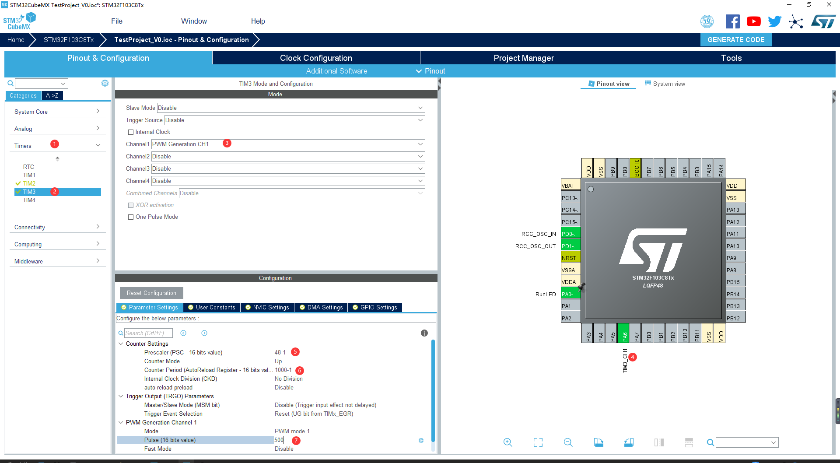Image resolution: width=840 pixels, height=463 pixels.
Task: Open the Slave Mode dropdown
Action: tap(290, 108)
